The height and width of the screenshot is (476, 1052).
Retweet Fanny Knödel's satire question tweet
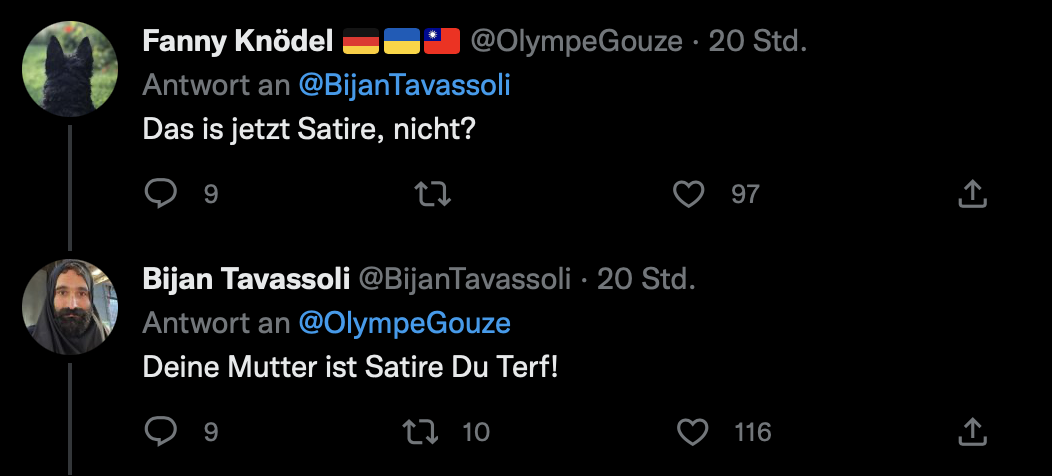pos(434,194)
